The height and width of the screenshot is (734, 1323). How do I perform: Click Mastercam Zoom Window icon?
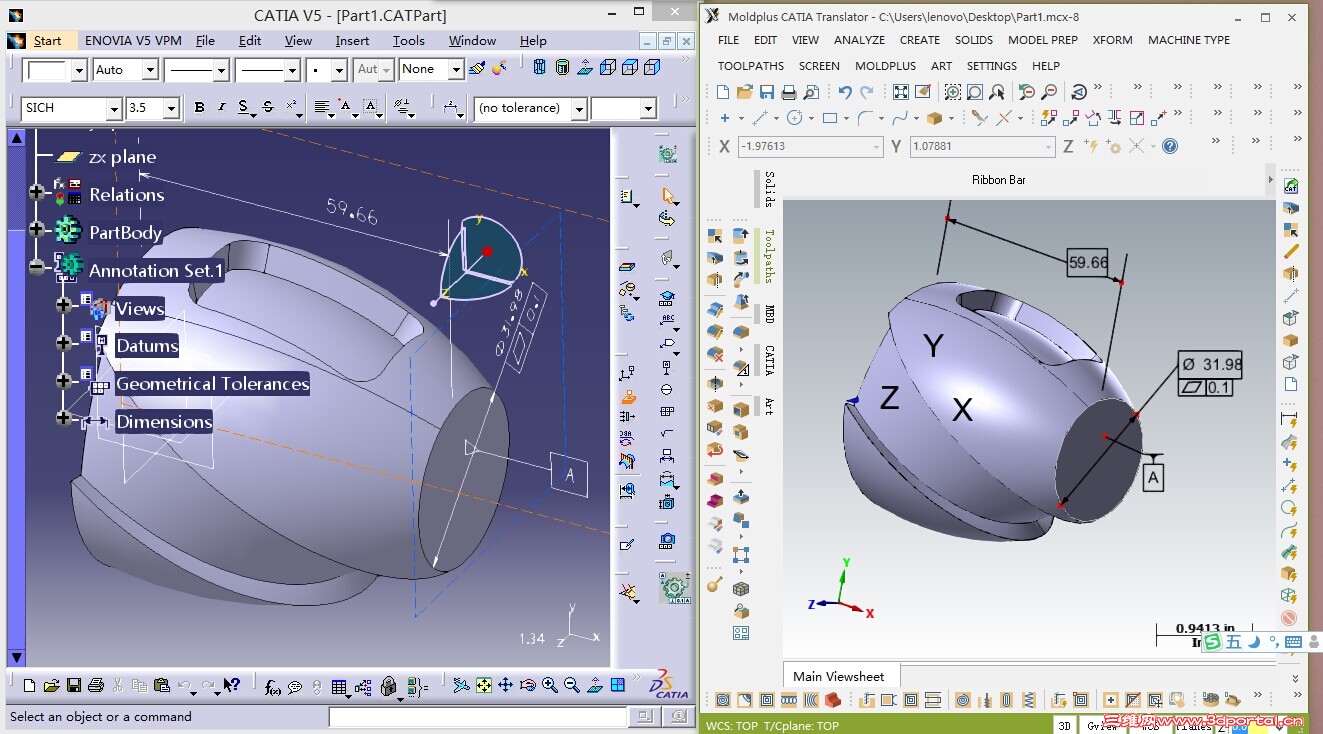pyautogui.click(x=953, y=92)
